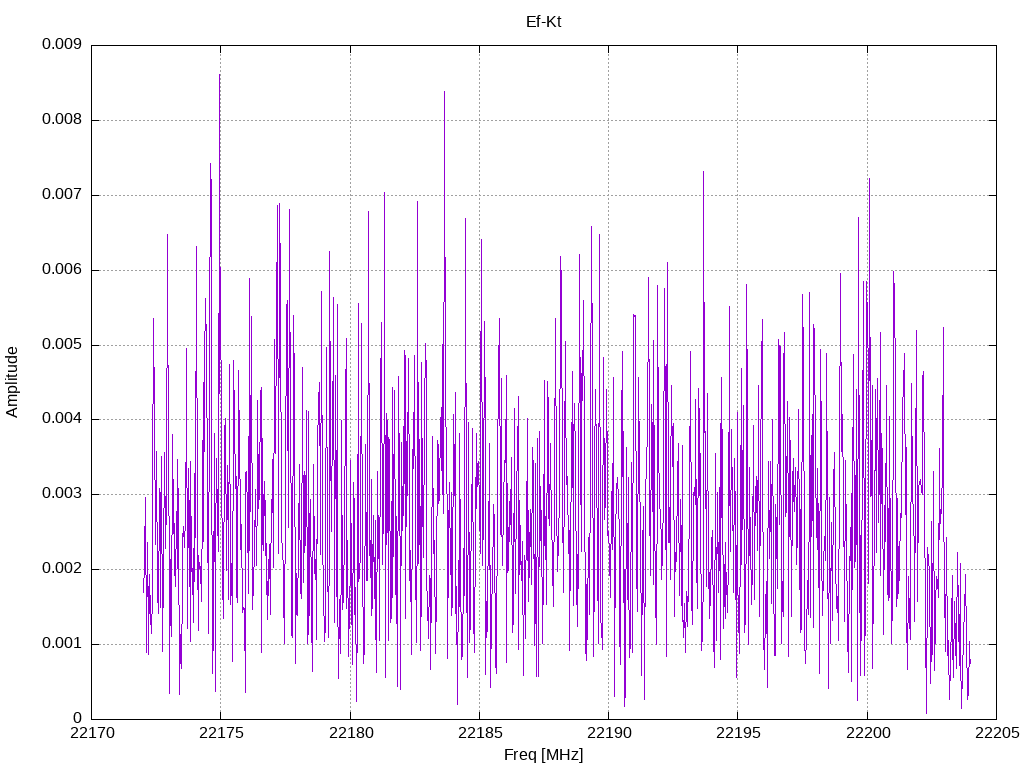This screenshot has width=1024, height=768.
Task: Select the y-axis label "Amplitude"
Action: (x=12, y=382)
